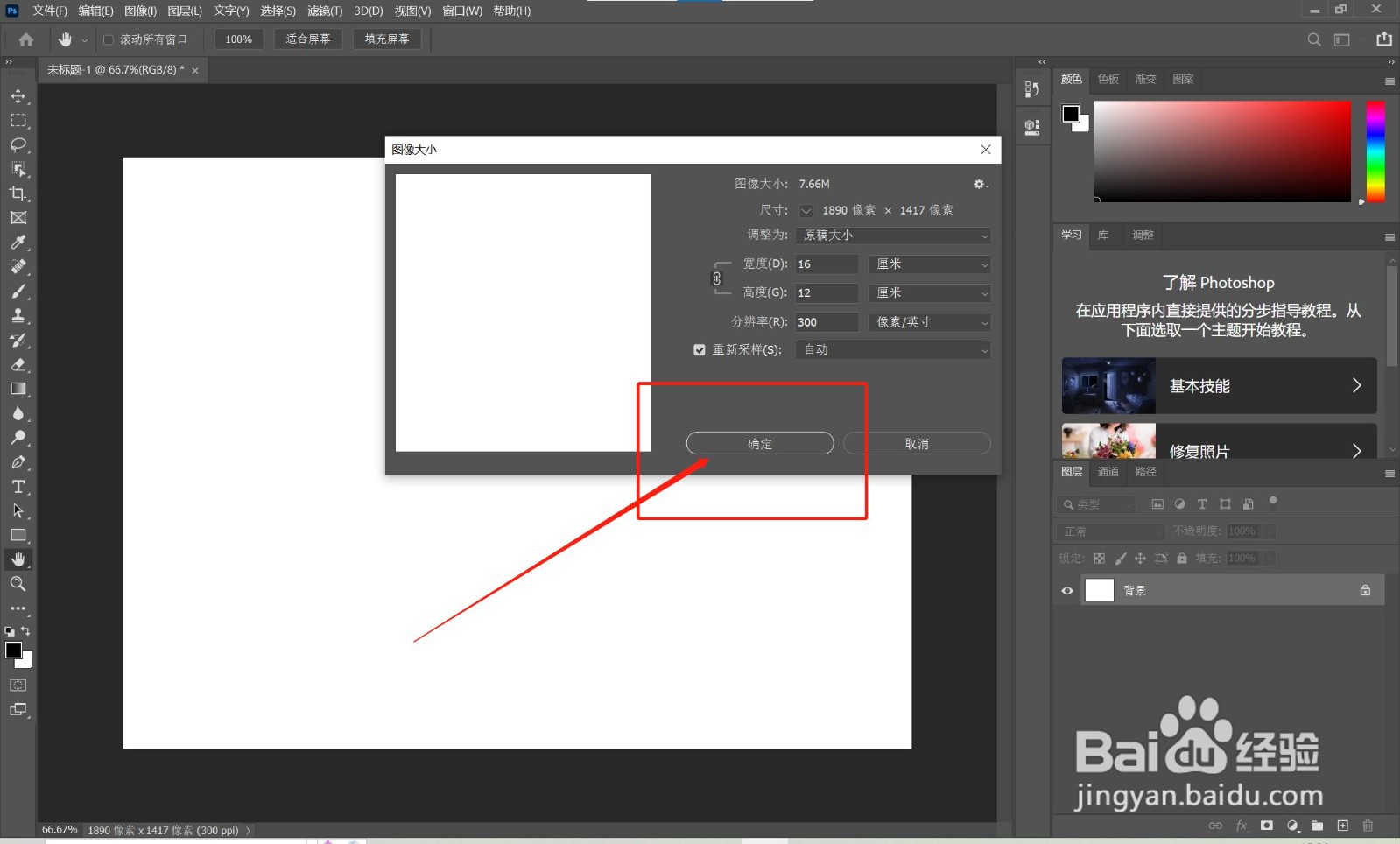Select the History Brush tool
Image resolution: width=1400 pixels, height=844 pixels.
coord(18,341)
